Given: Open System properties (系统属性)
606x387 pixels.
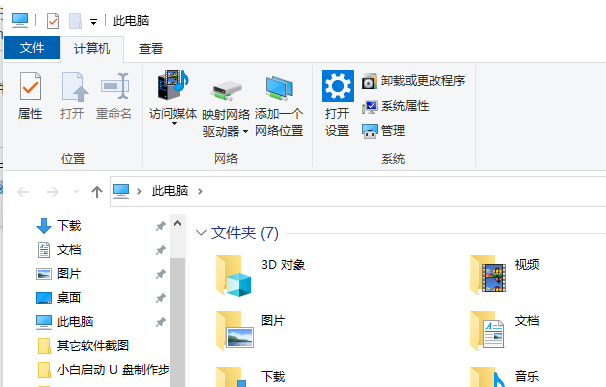Looking at the screenshot, I should 395,106.
